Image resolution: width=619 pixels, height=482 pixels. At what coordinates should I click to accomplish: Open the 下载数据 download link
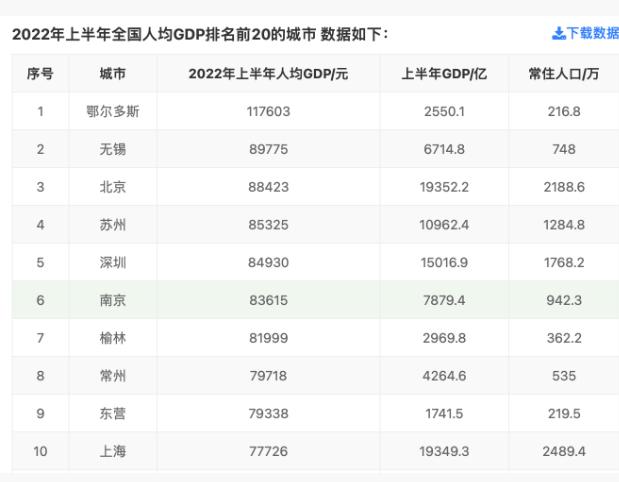click(x=586, y=34)
